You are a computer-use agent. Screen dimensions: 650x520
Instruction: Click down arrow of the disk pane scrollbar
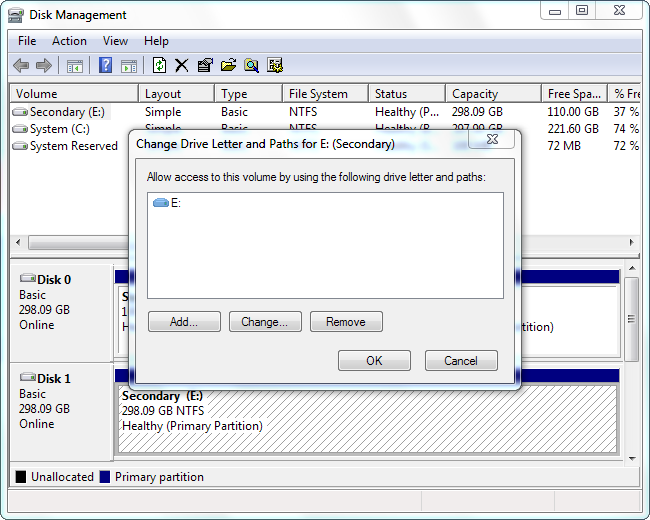point(632,458)
